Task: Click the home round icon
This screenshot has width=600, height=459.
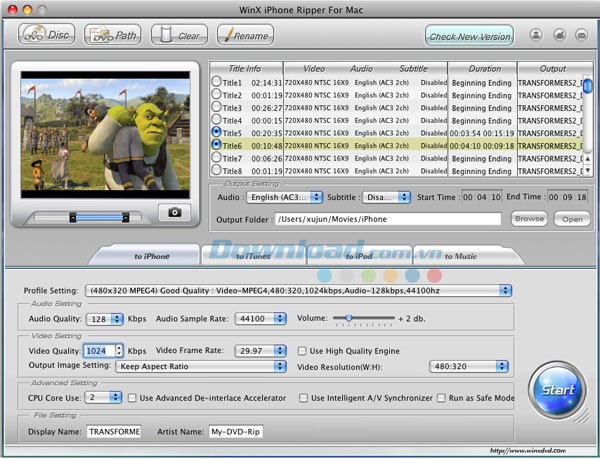Action: [x=557, y=35]
